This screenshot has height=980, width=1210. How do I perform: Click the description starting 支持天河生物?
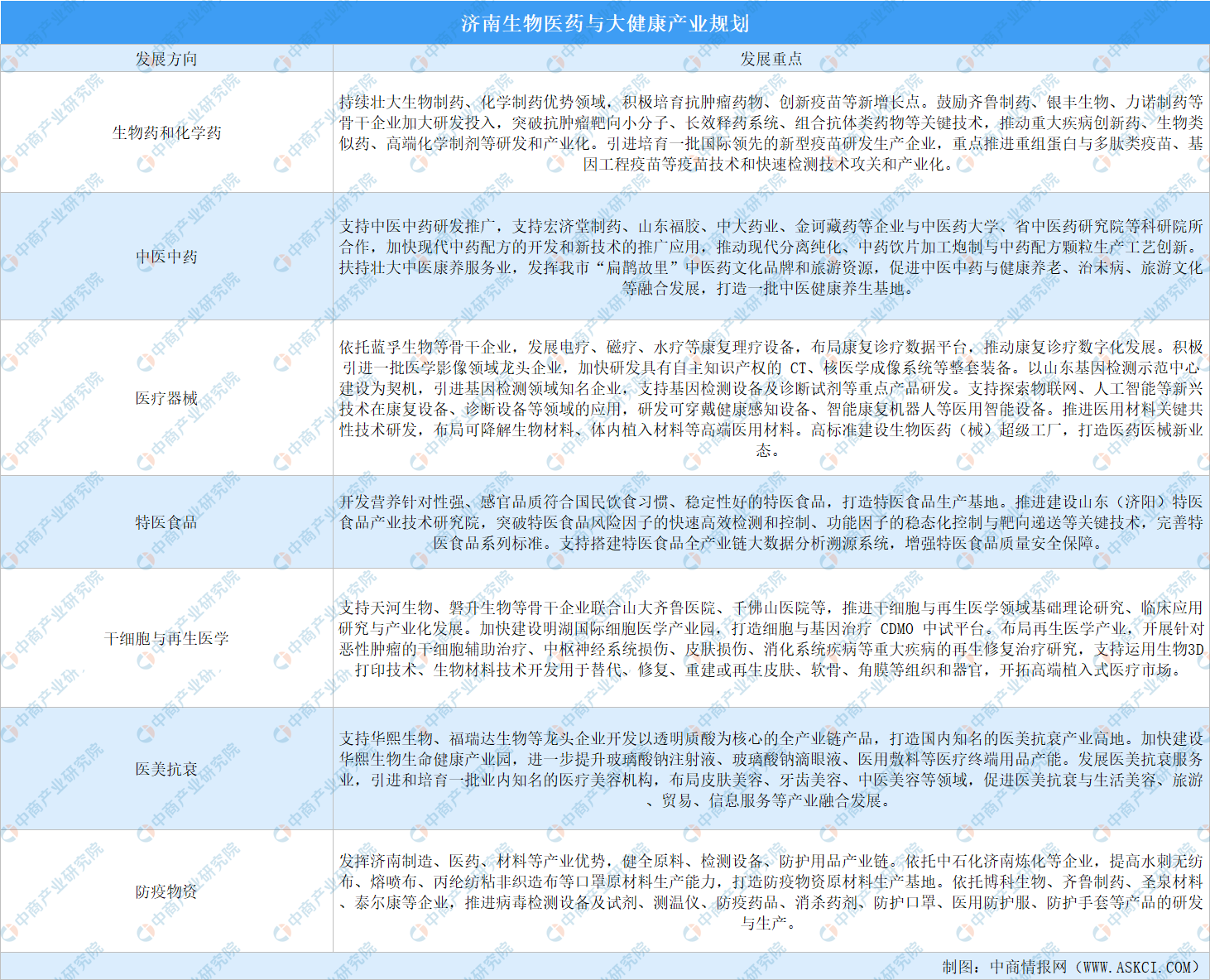771,638
